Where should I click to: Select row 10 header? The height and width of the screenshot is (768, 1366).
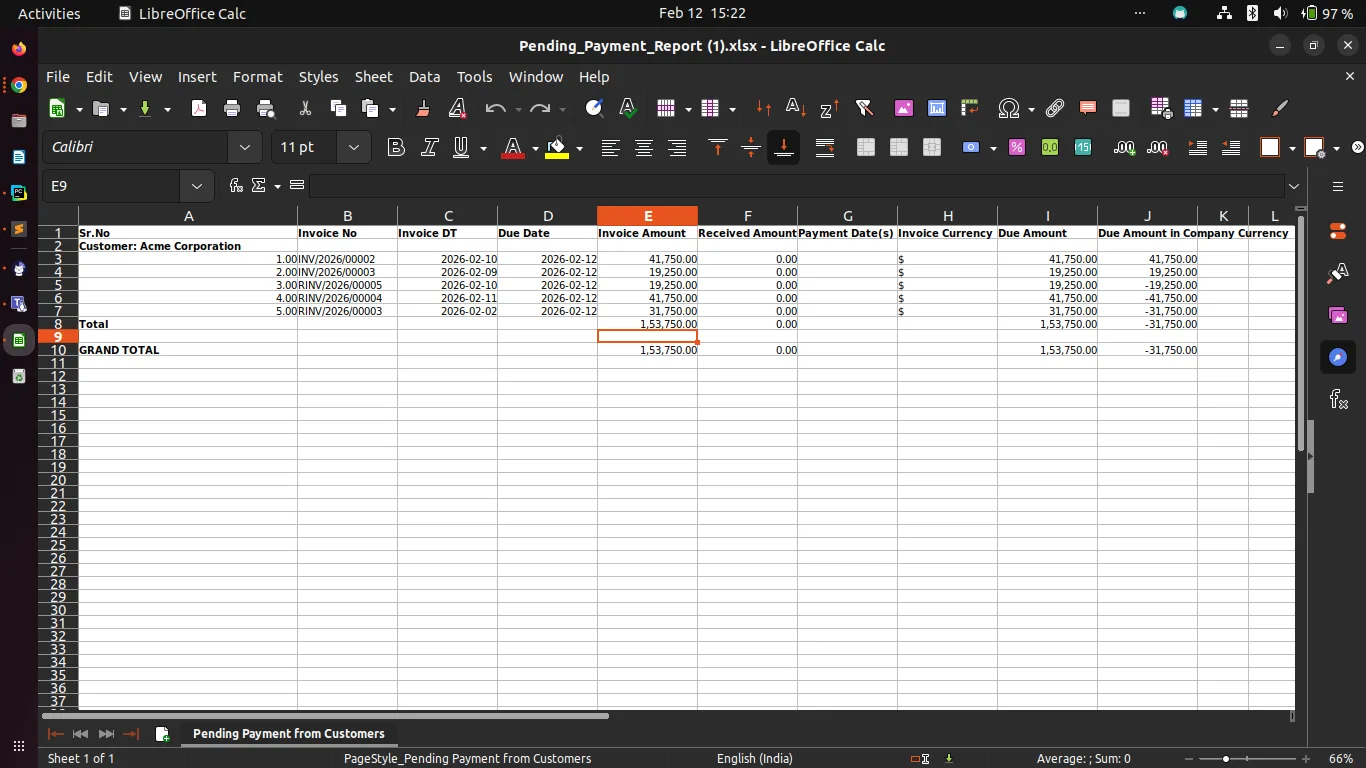(x=59, y=350)
